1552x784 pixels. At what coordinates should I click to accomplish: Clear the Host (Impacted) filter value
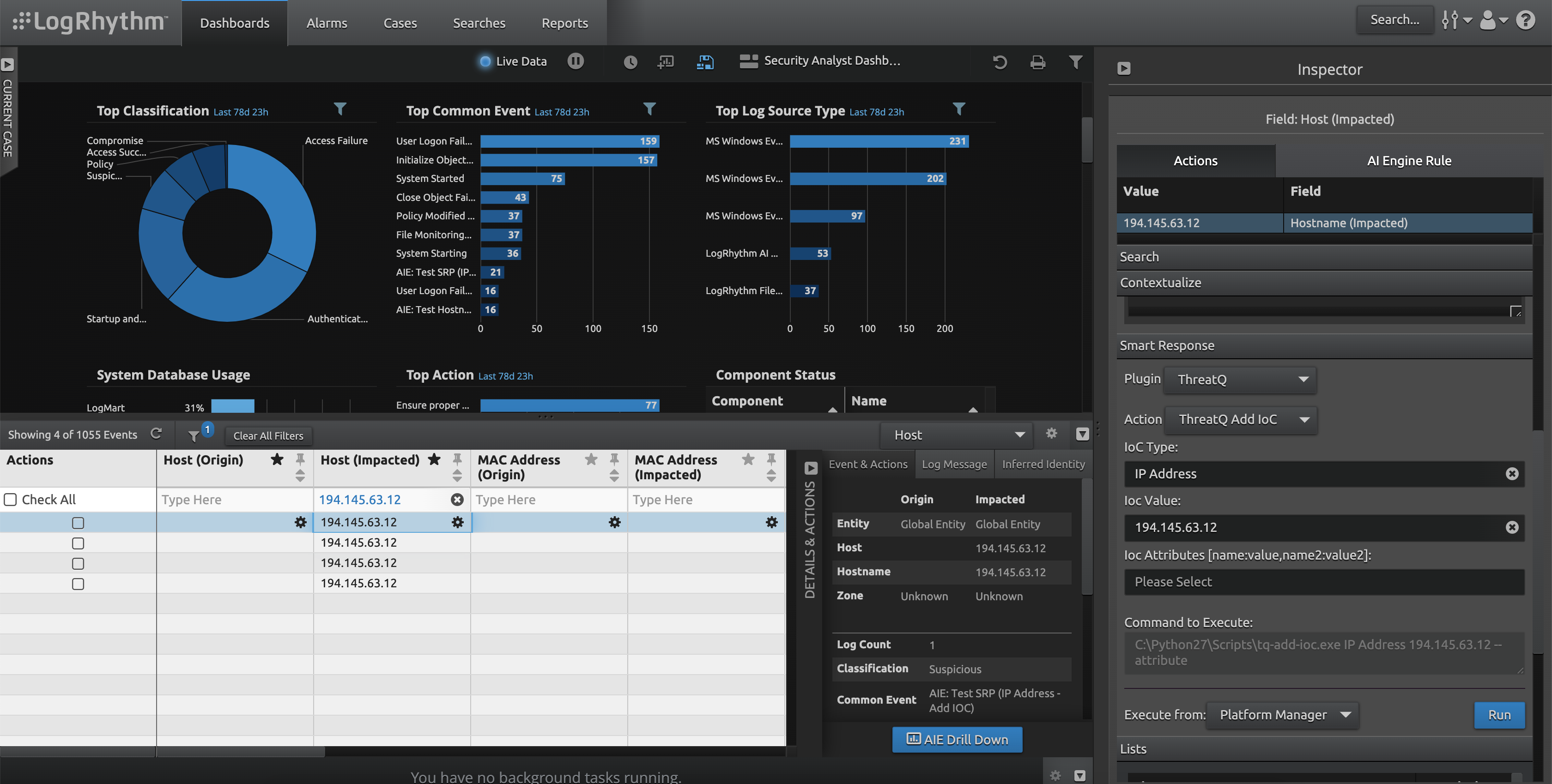[457, 500]
